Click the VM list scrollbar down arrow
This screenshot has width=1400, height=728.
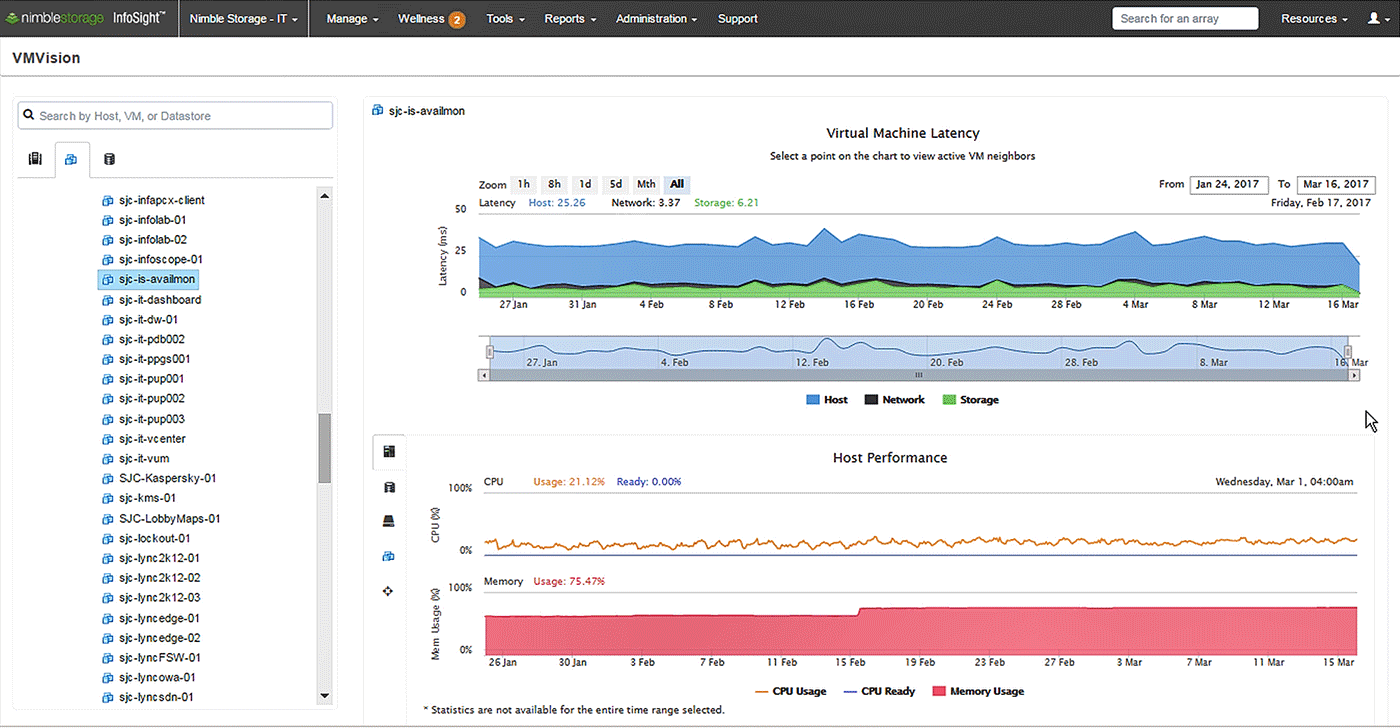pos(325,696)
